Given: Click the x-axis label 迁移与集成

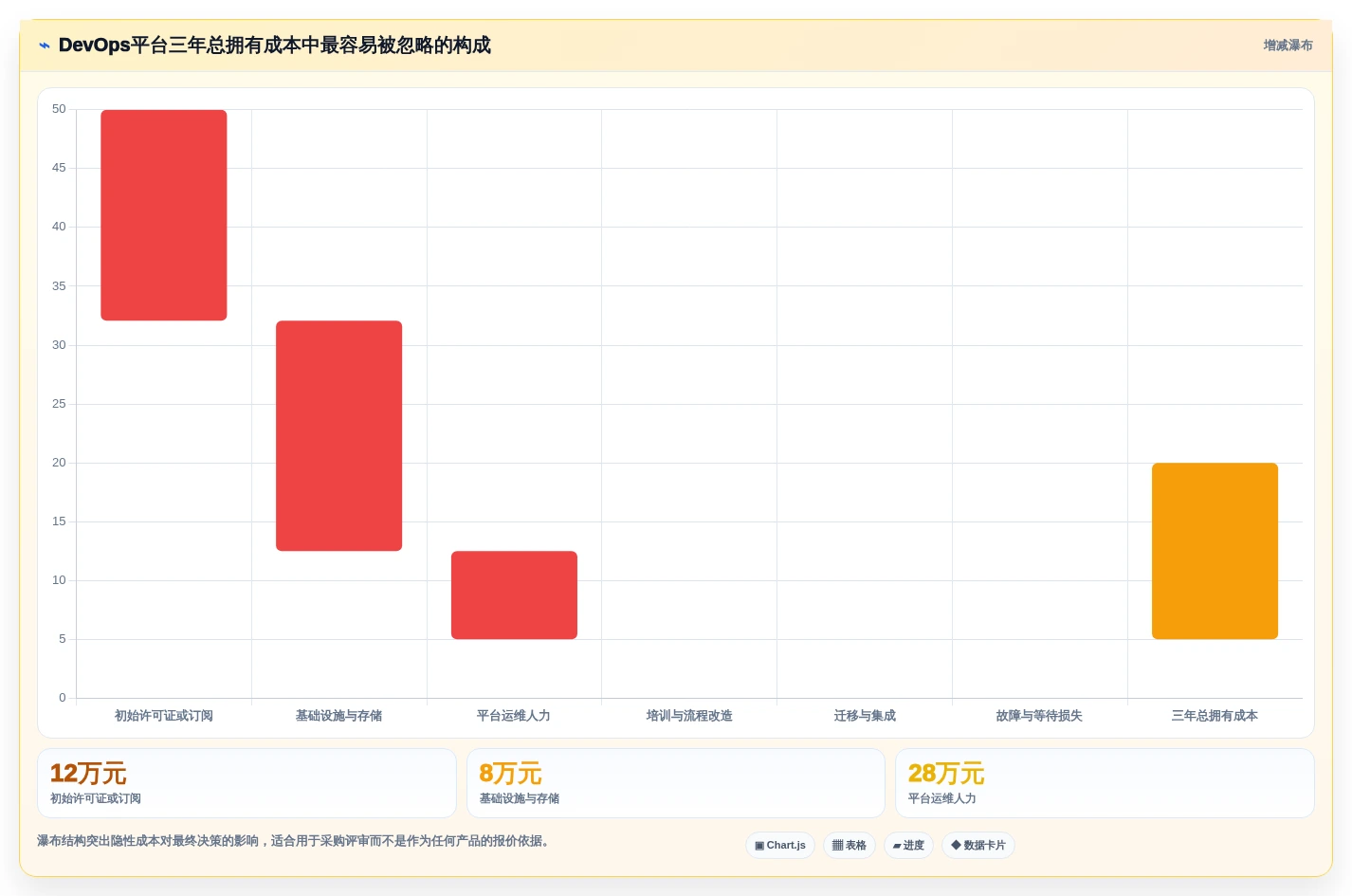Looking at the screenshot, I should [x=865, y=716].
